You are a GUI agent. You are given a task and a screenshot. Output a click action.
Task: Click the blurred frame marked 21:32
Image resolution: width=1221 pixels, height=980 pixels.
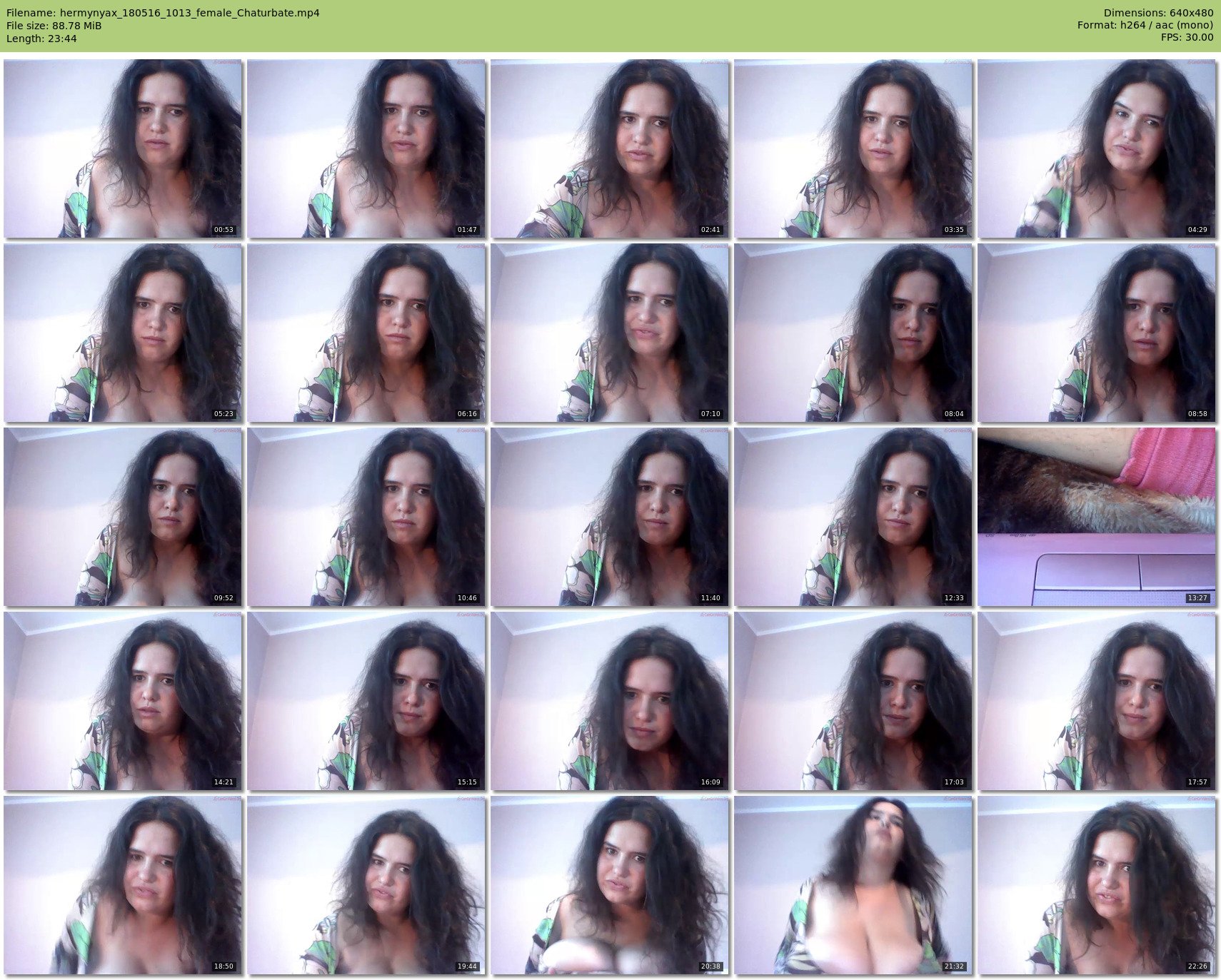853,885
